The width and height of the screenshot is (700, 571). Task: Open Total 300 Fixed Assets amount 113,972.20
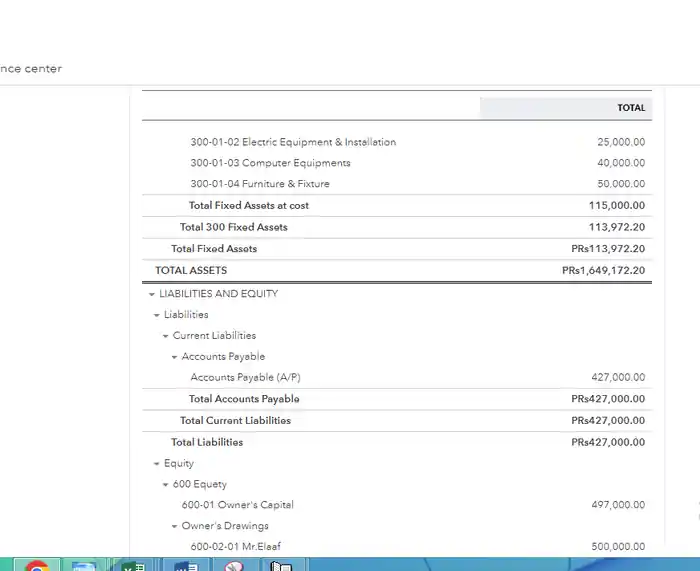(617, 227)
